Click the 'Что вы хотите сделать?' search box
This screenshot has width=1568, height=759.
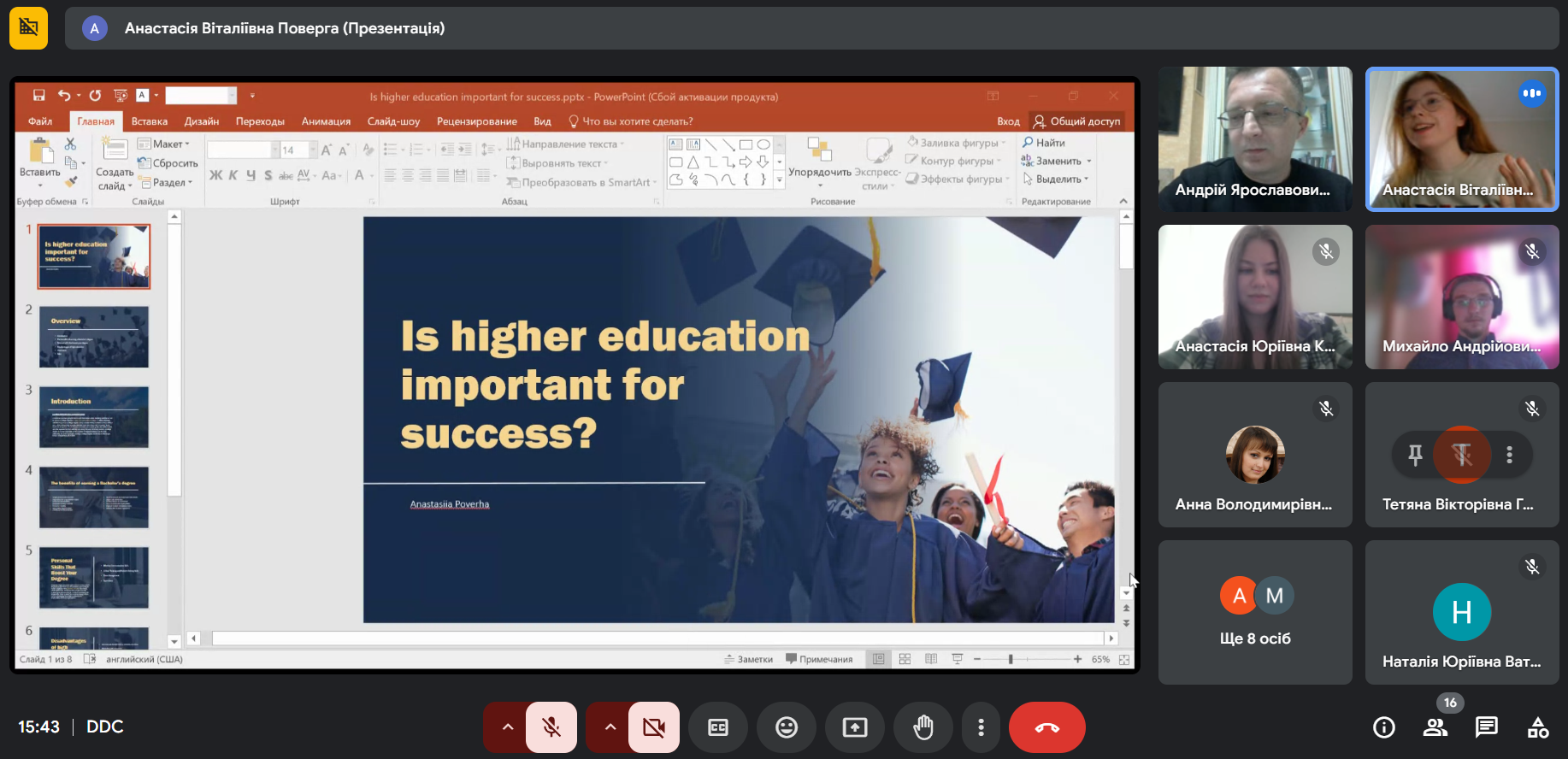pos(631,121)
